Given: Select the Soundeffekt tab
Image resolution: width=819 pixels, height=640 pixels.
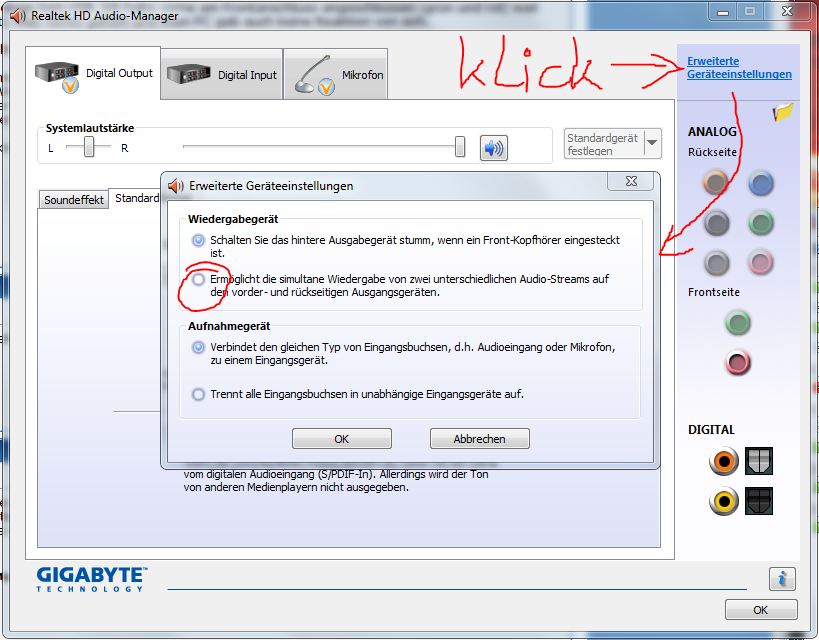Looking at the screenshot, I should coord(74,200).
